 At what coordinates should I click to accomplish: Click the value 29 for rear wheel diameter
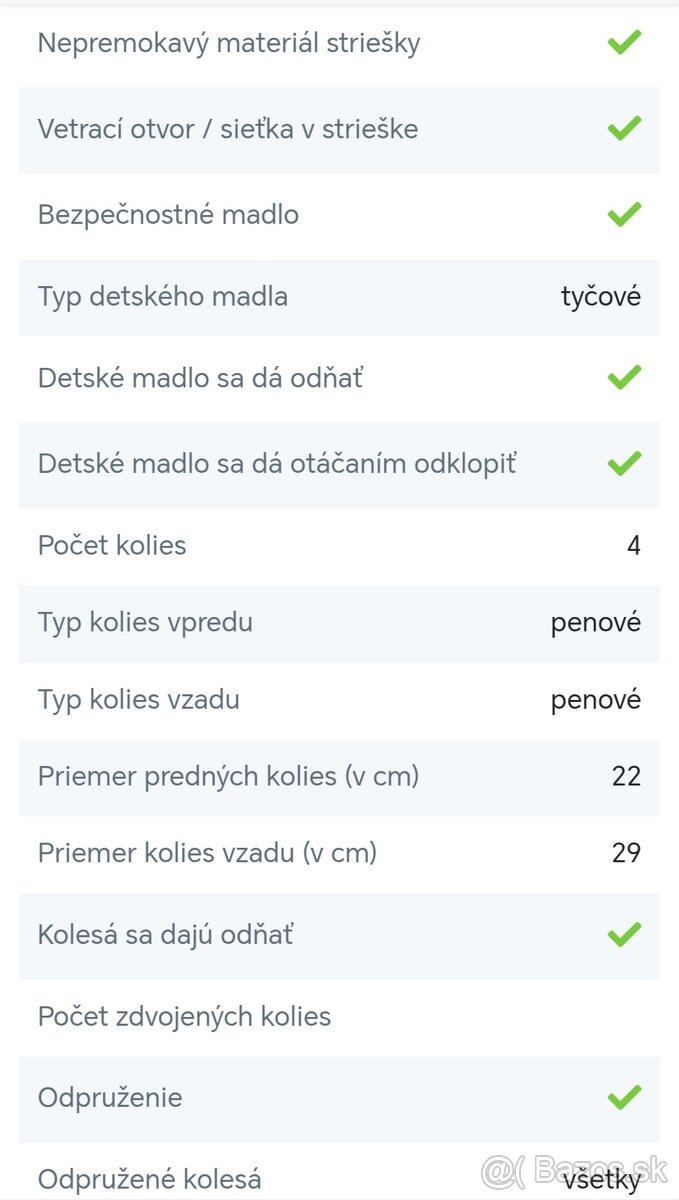pos(626,853)
